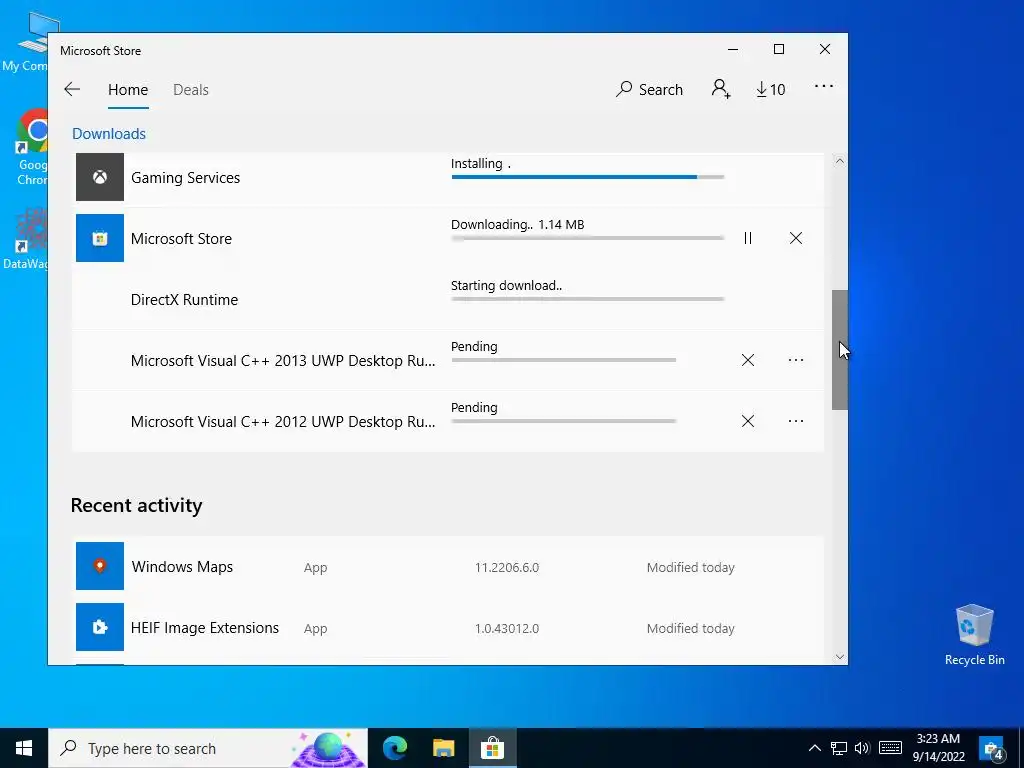Select the Google Chrome desktop shortcut
The image size is (1024, 768).
tap(31, 148)
